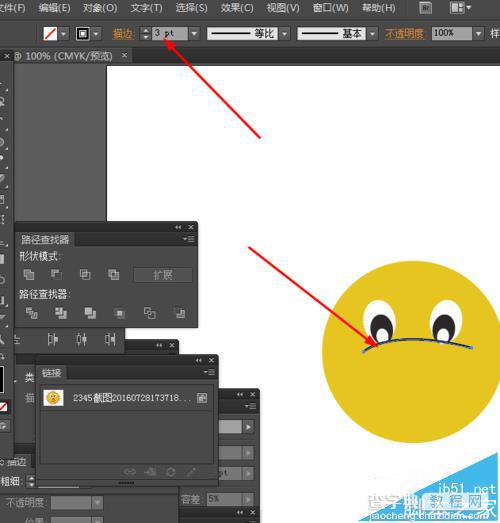Click the 3 pt stroke weight field
Screen dimensions: 500x523
pos(170,33)
